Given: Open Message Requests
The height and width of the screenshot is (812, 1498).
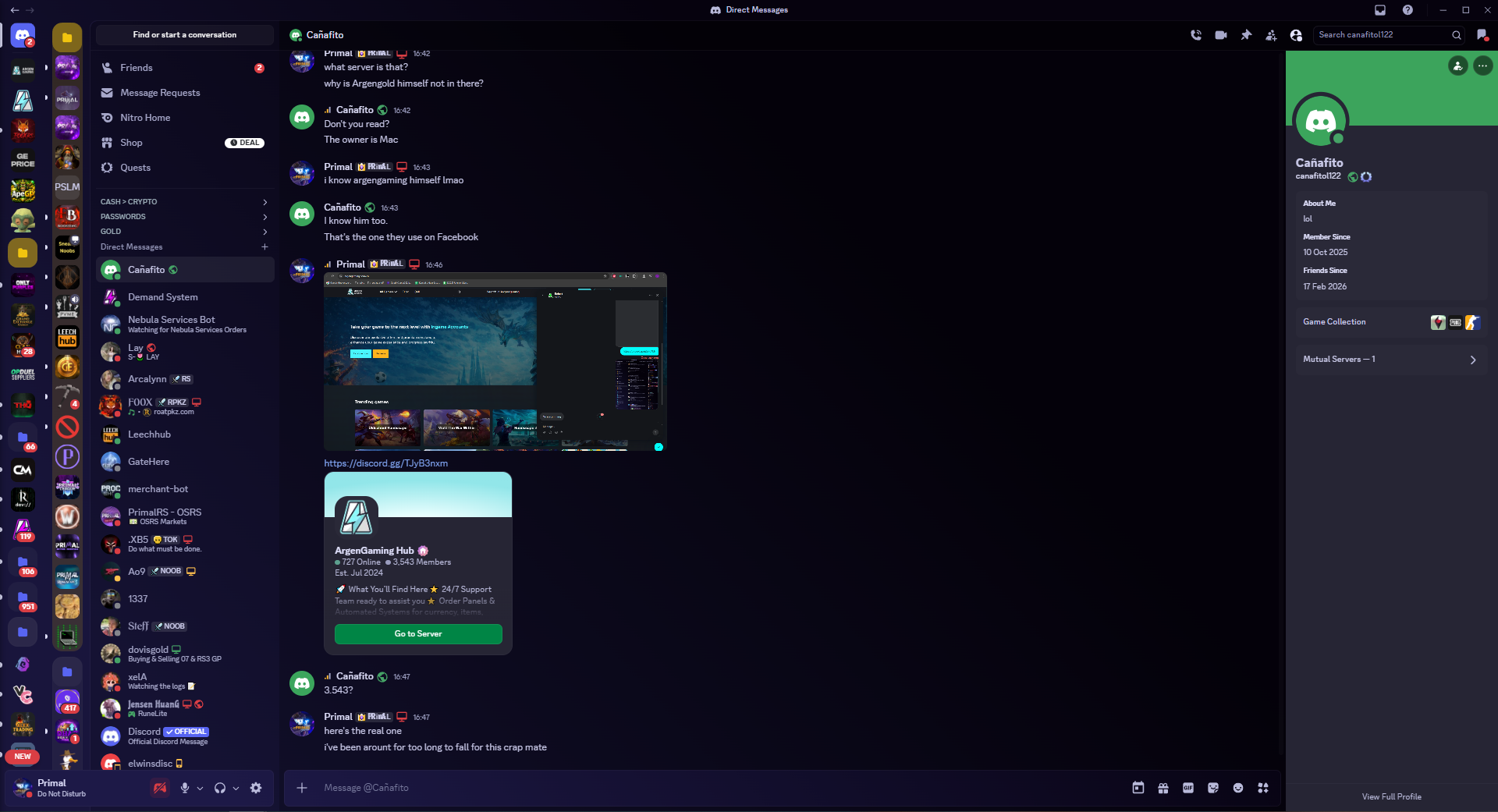Looking at the screenshot, I should [185, 93].
